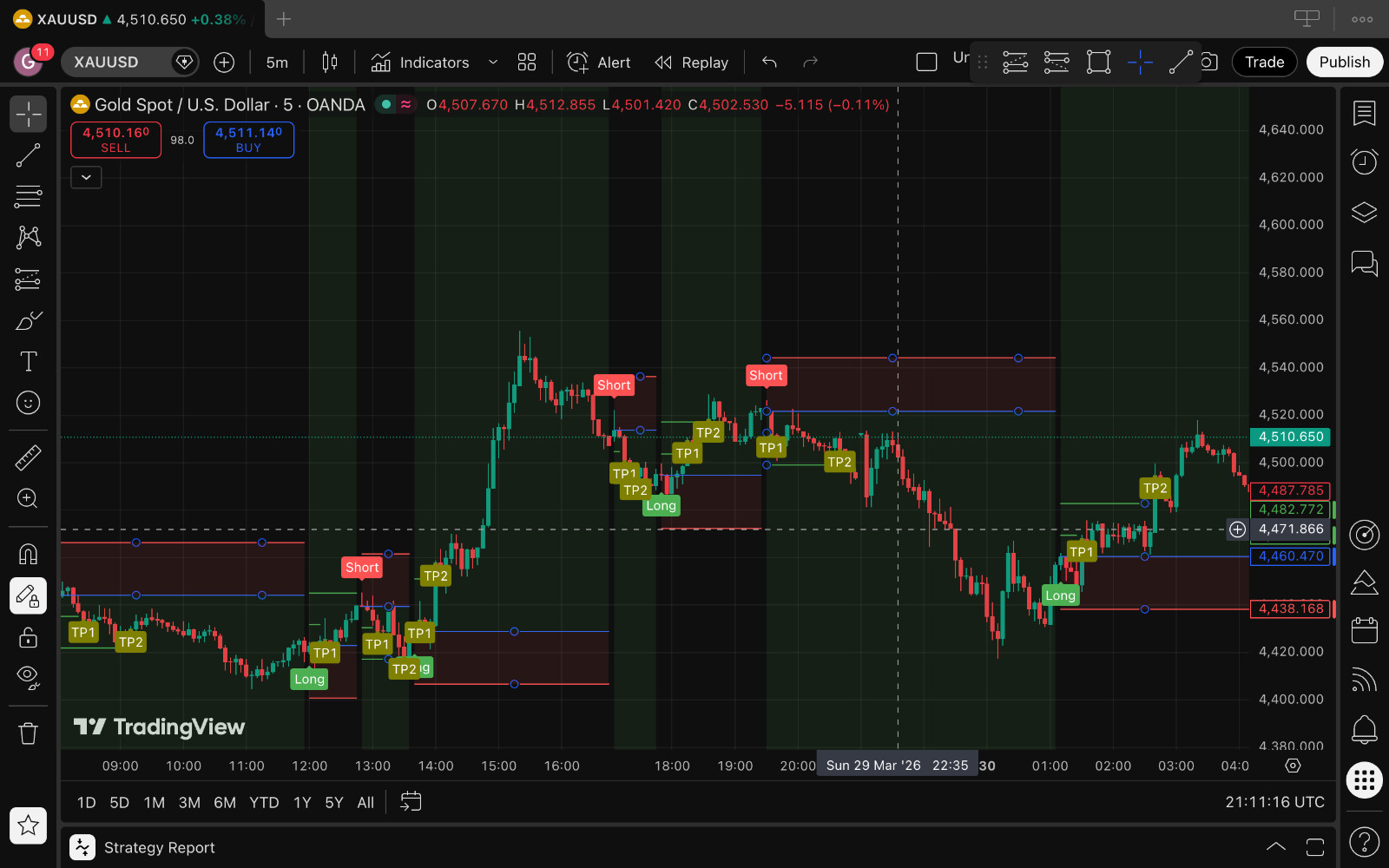Select the All date range
Viewport: 1389px width, 868px height.
tap(365, 803)
